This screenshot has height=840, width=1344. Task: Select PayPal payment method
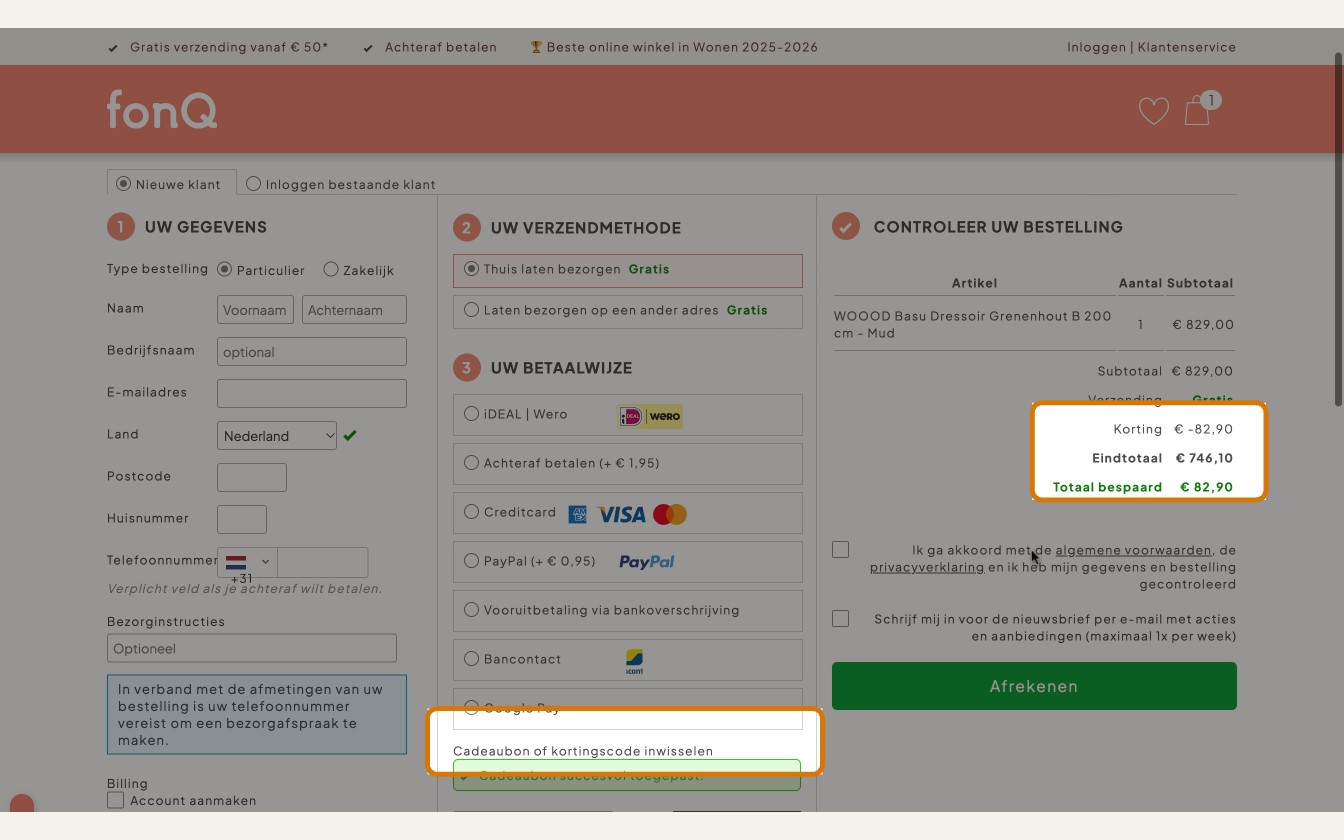471,561
